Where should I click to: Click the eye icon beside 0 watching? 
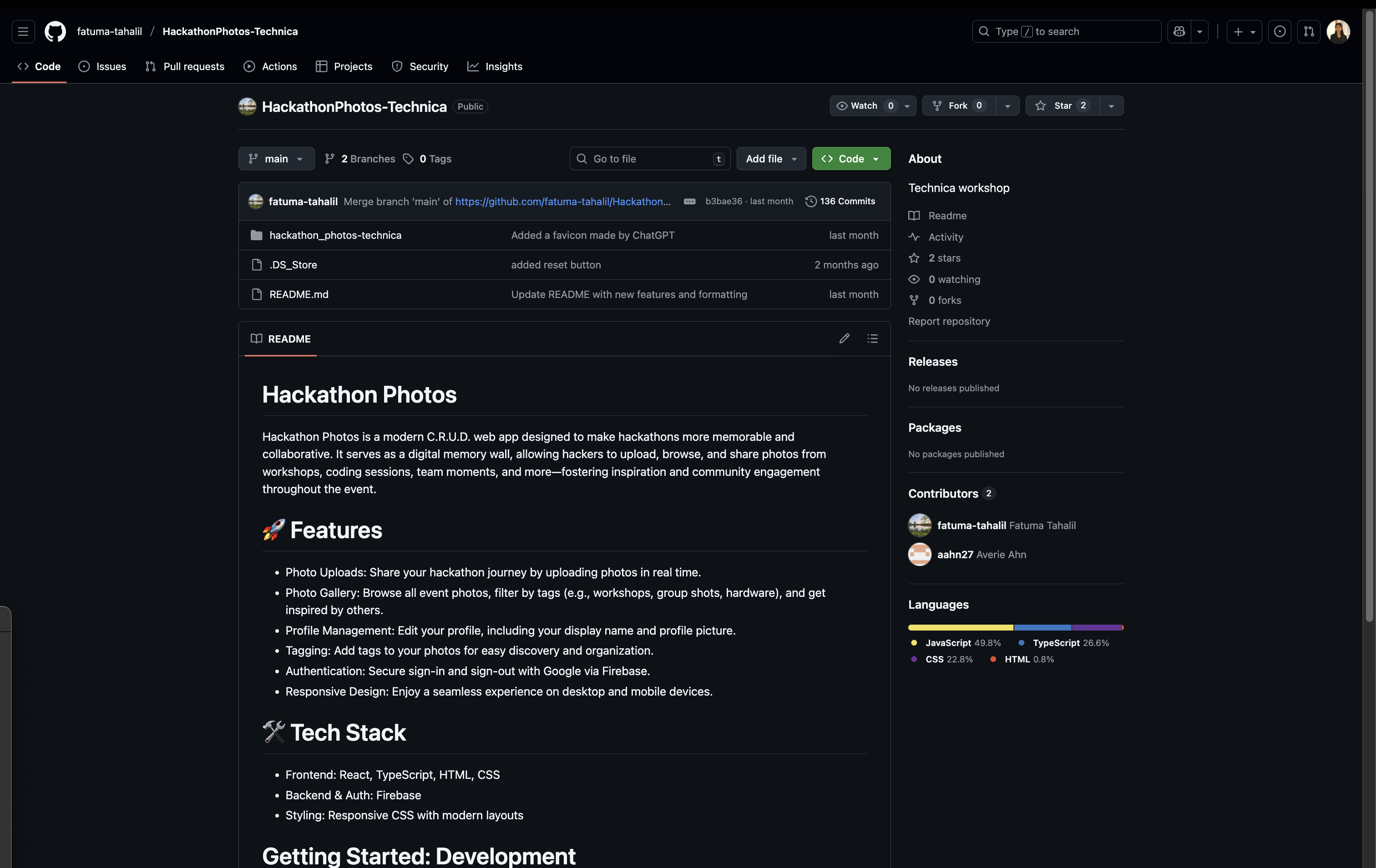(914, 279)
